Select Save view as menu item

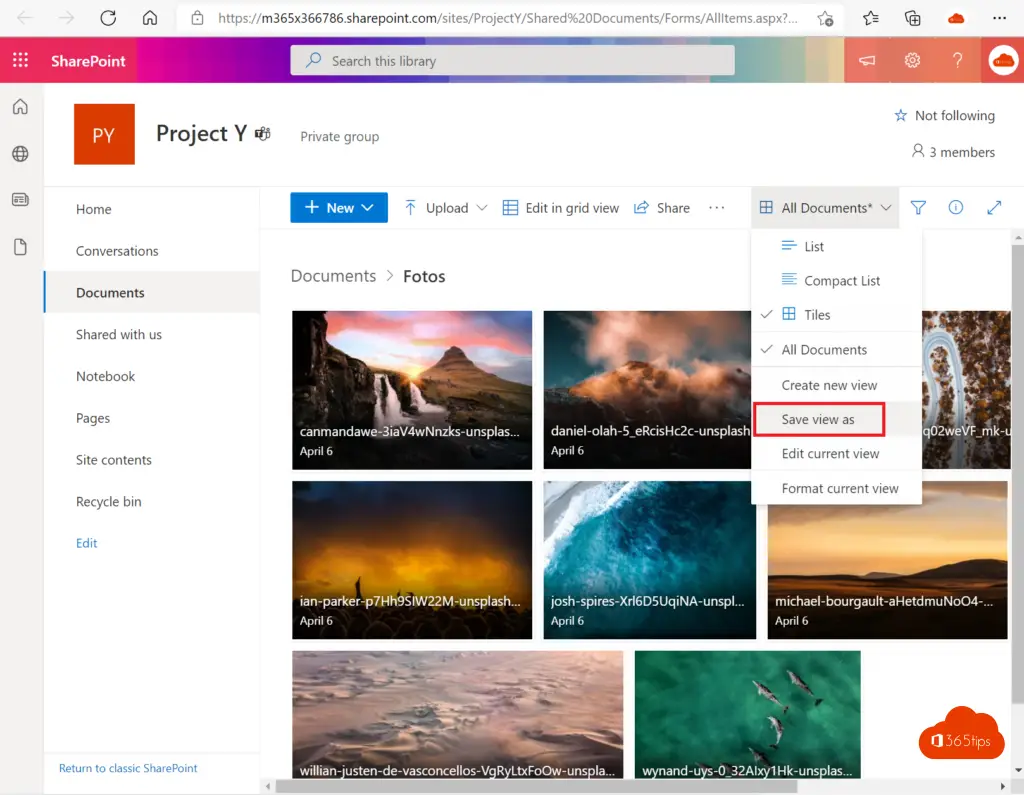(x=818, y=420)
